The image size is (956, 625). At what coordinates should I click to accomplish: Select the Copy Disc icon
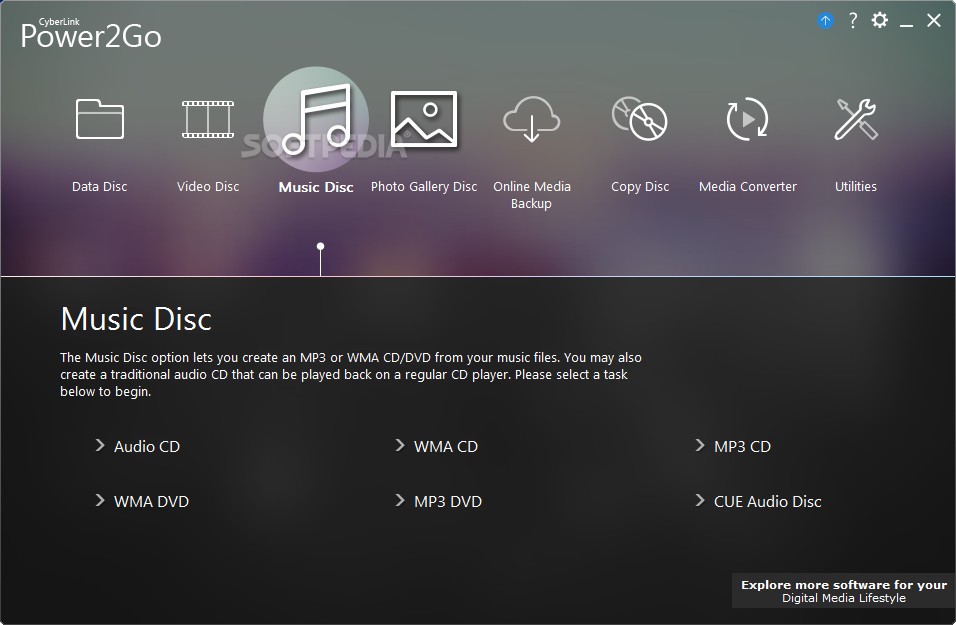pyautogui.click(x=640, y=120)
